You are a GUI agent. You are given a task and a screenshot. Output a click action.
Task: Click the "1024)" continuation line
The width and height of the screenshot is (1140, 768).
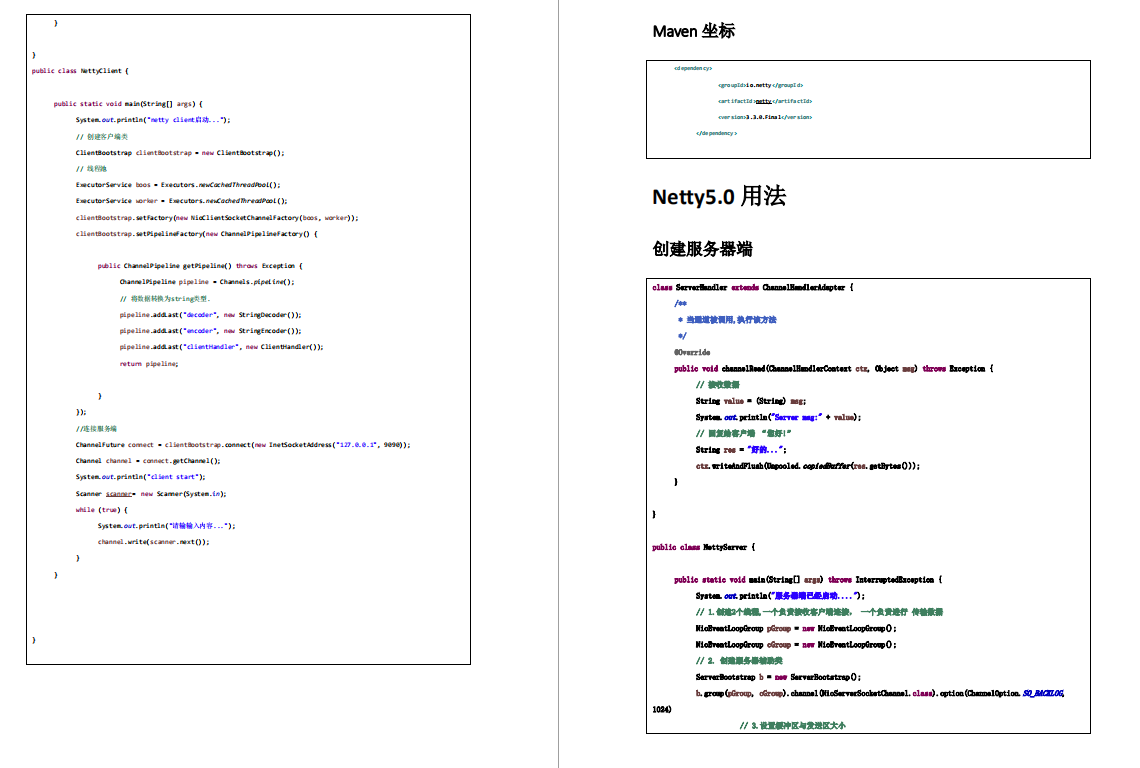[x=662, y=710]
